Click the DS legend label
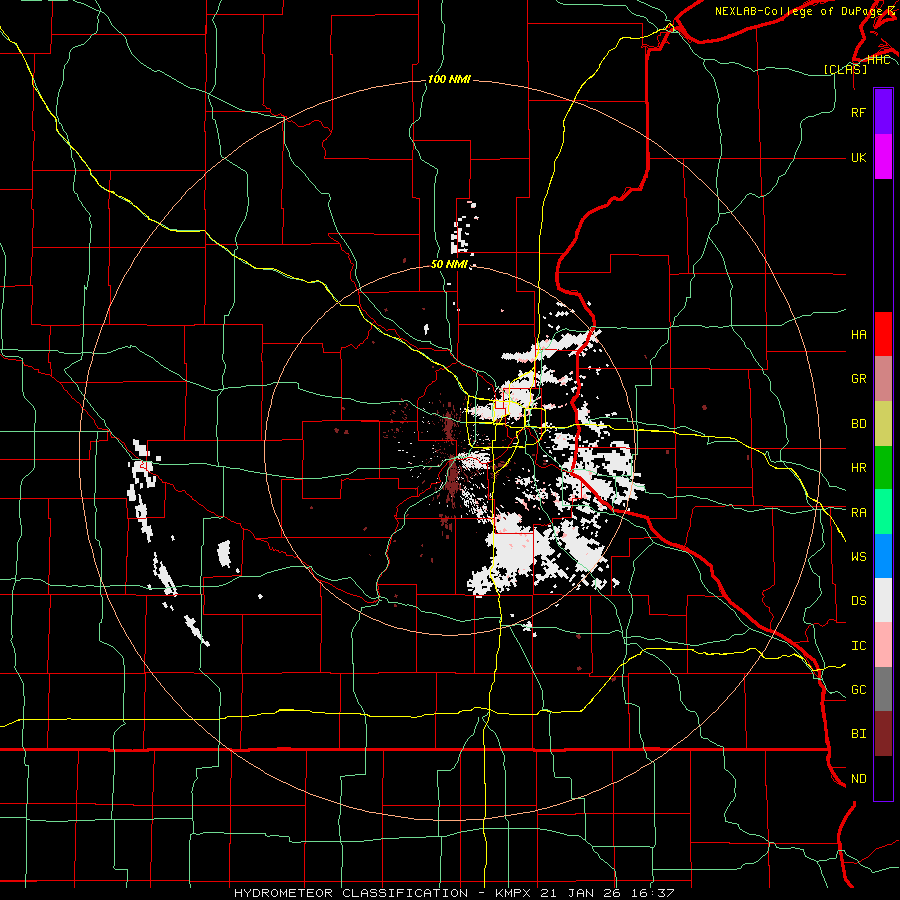900x900 pixels. [x=858, y=601]
